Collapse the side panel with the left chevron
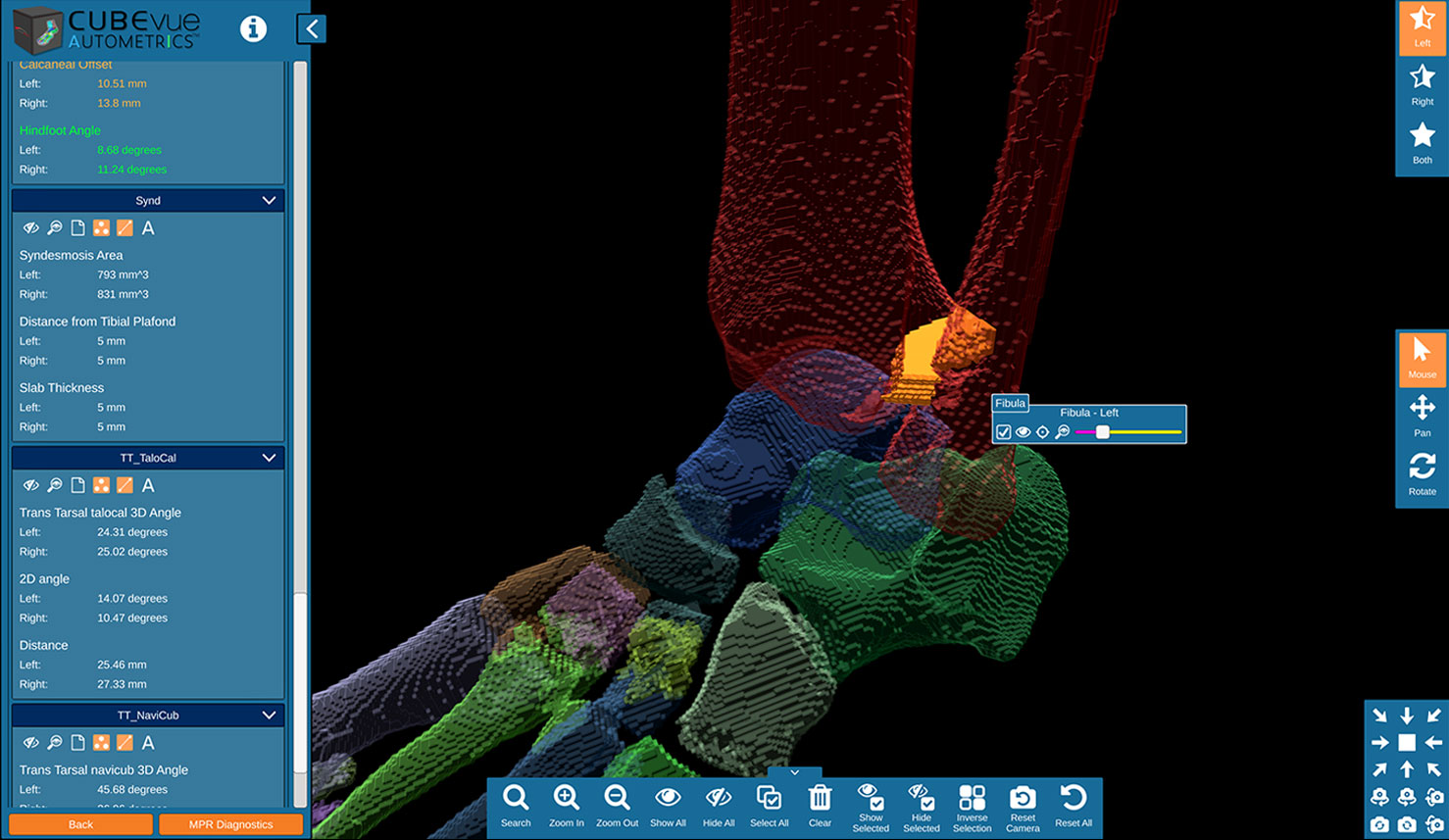Viewport: 1449px width, 840px height. point(312,28)
